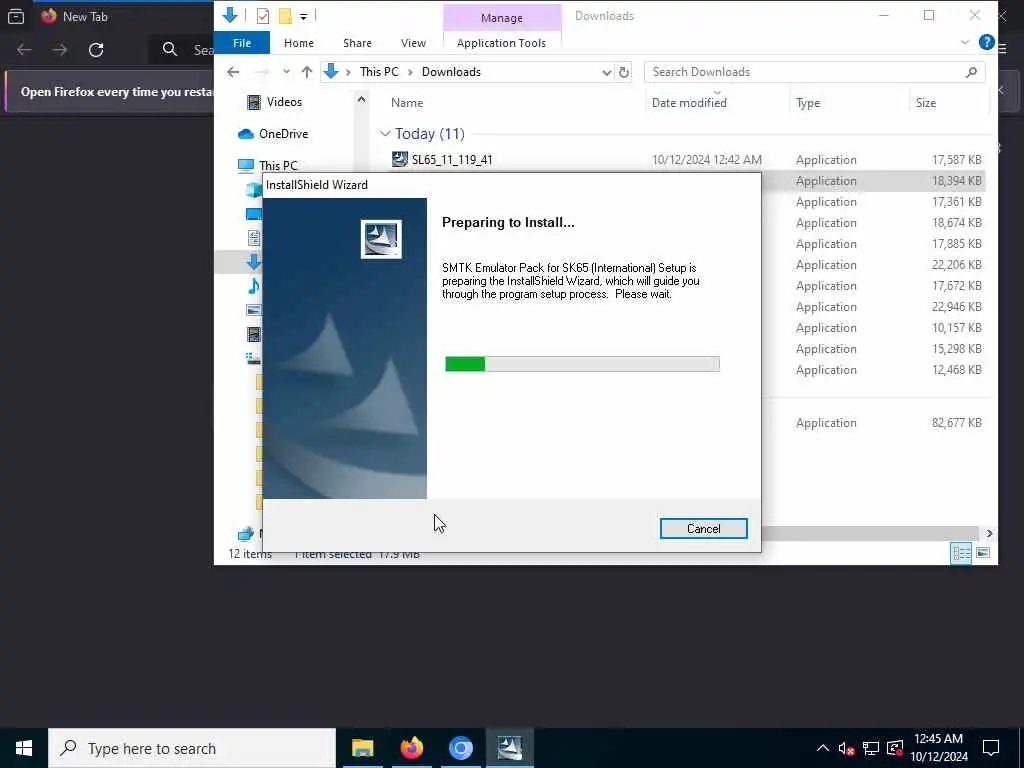This screenshot has height=768, width=1024.
Task: Go up one folder level in Explorer
Action: 307,72
